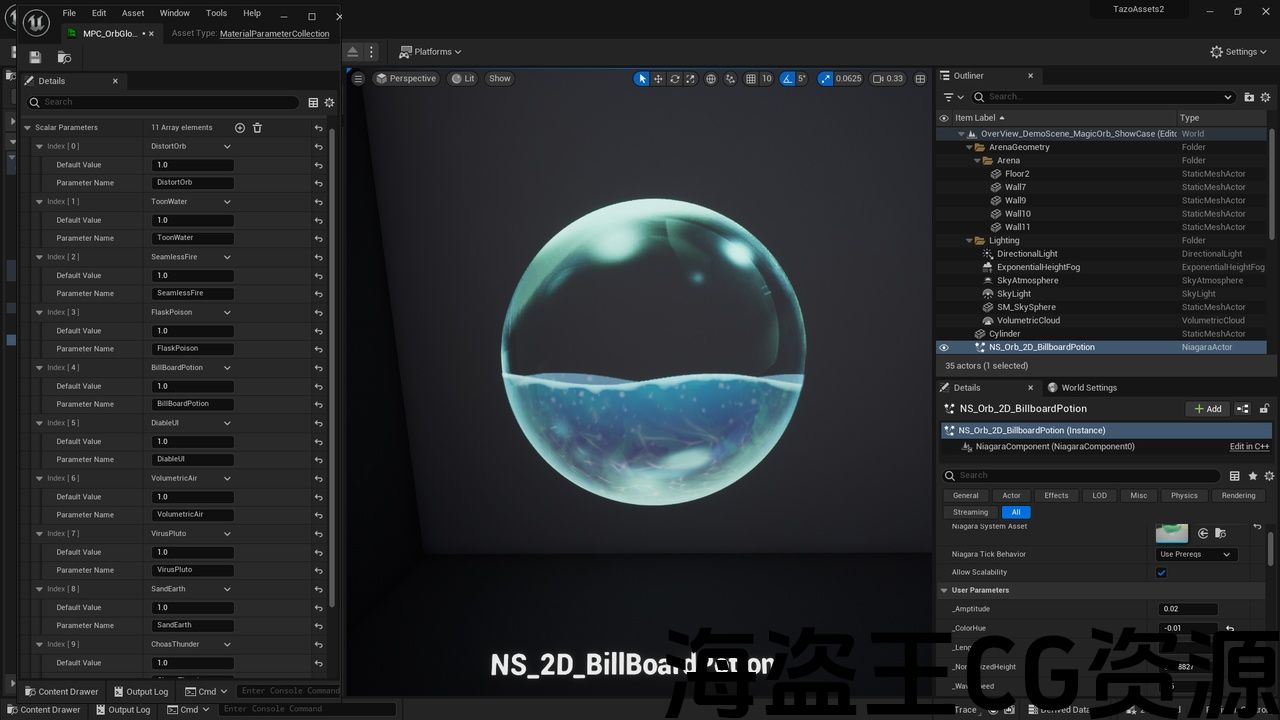Image resolution: width=1280 pixels, height=720 pixels.
Task: Collapse the Scalar Parameters section
Action: 28,128
